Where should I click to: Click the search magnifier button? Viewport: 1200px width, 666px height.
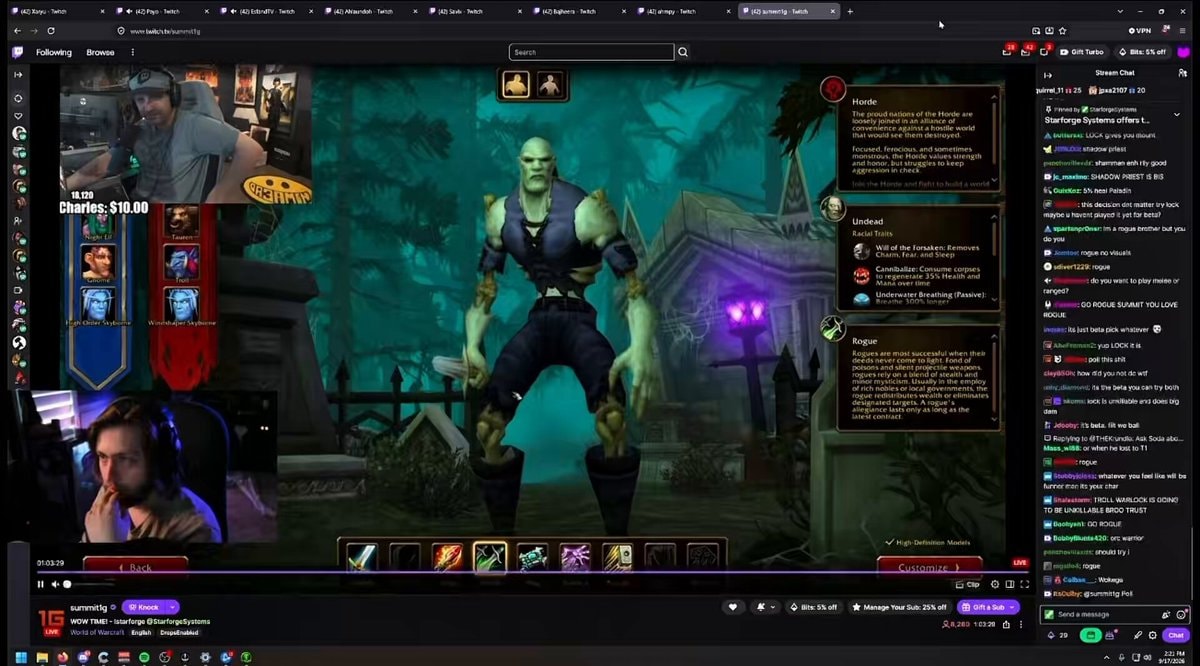point(683,52)
